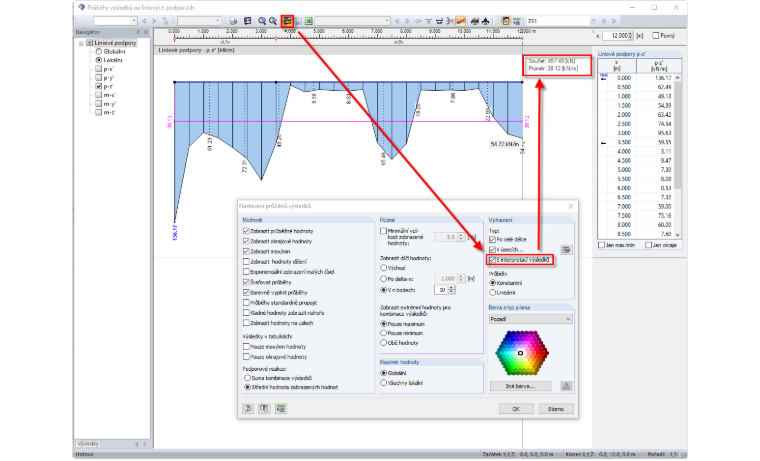Click the green Excel export toolbar icon
Image resolution: width=760 pixels, height=461 pixels.
(x=308, y=21)
